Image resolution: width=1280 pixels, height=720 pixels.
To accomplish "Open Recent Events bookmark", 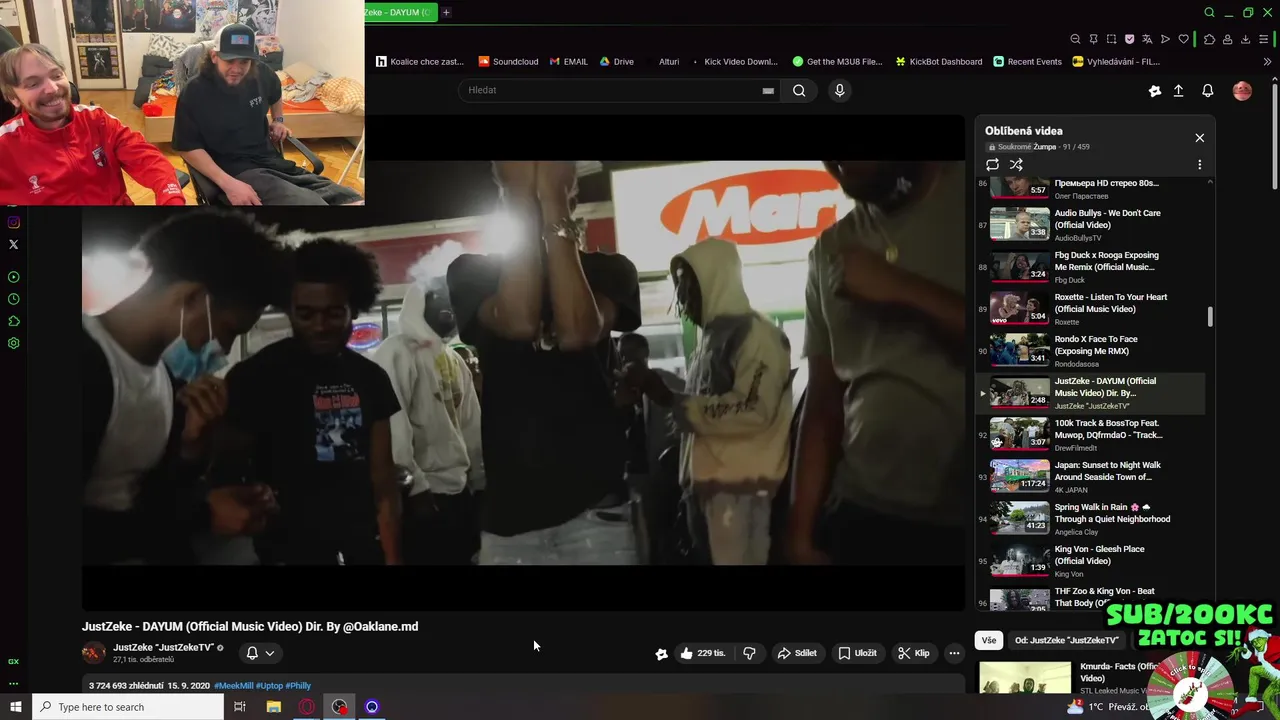I will point(1027,61).
